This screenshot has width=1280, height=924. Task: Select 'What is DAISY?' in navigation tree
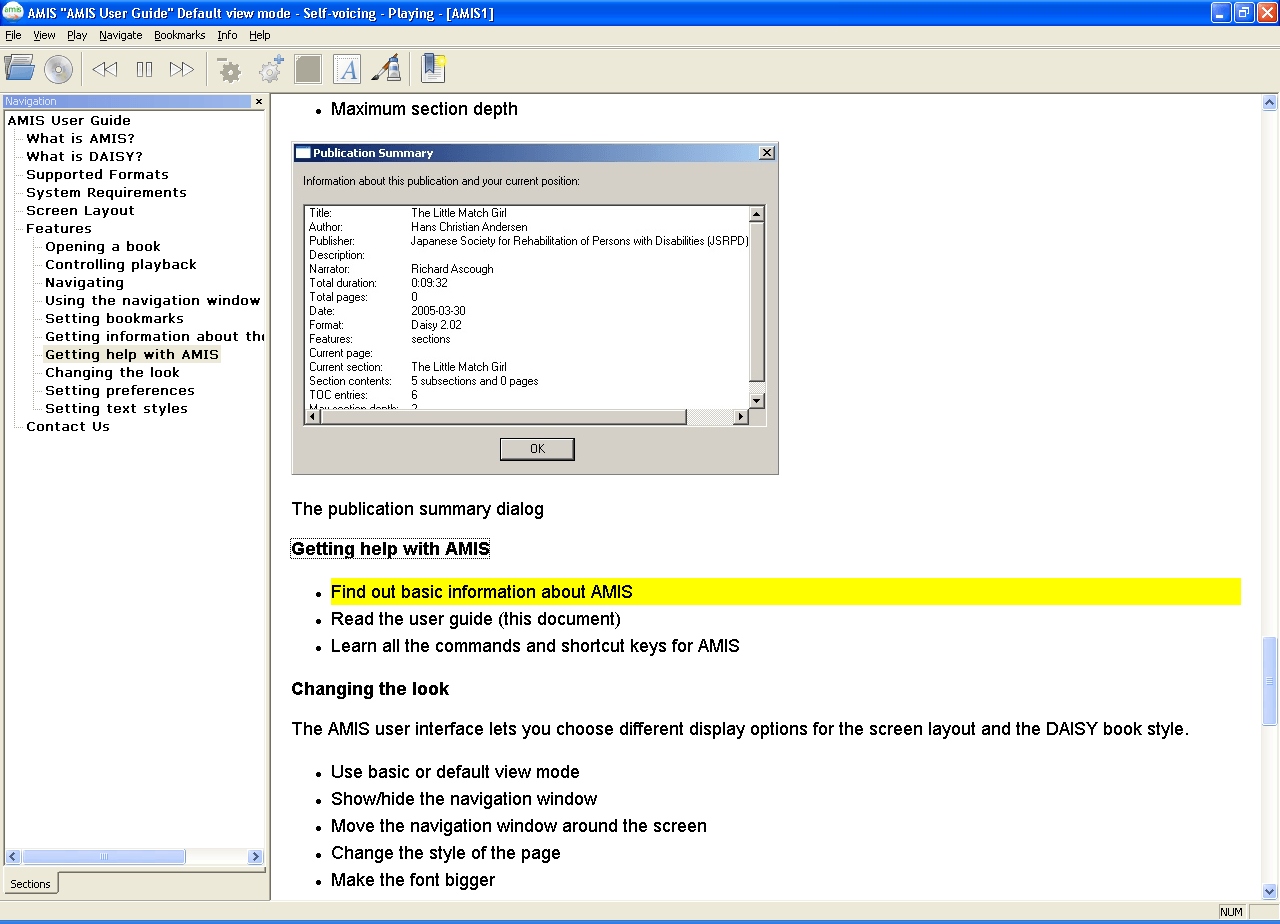[x=84, y=156]
